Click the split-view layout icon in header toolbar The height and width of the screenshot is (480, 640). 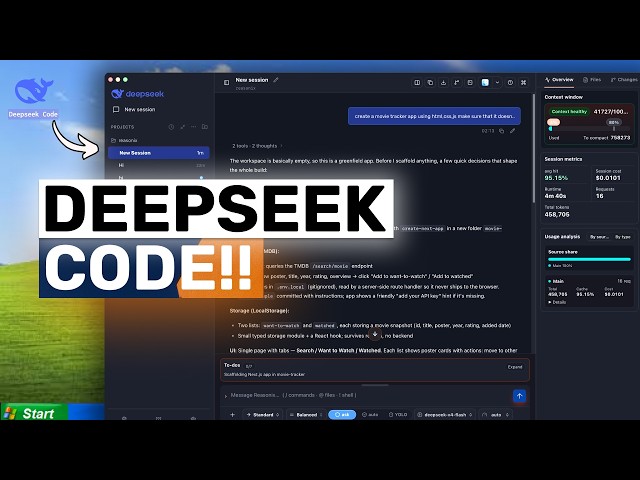pos(417,82)
